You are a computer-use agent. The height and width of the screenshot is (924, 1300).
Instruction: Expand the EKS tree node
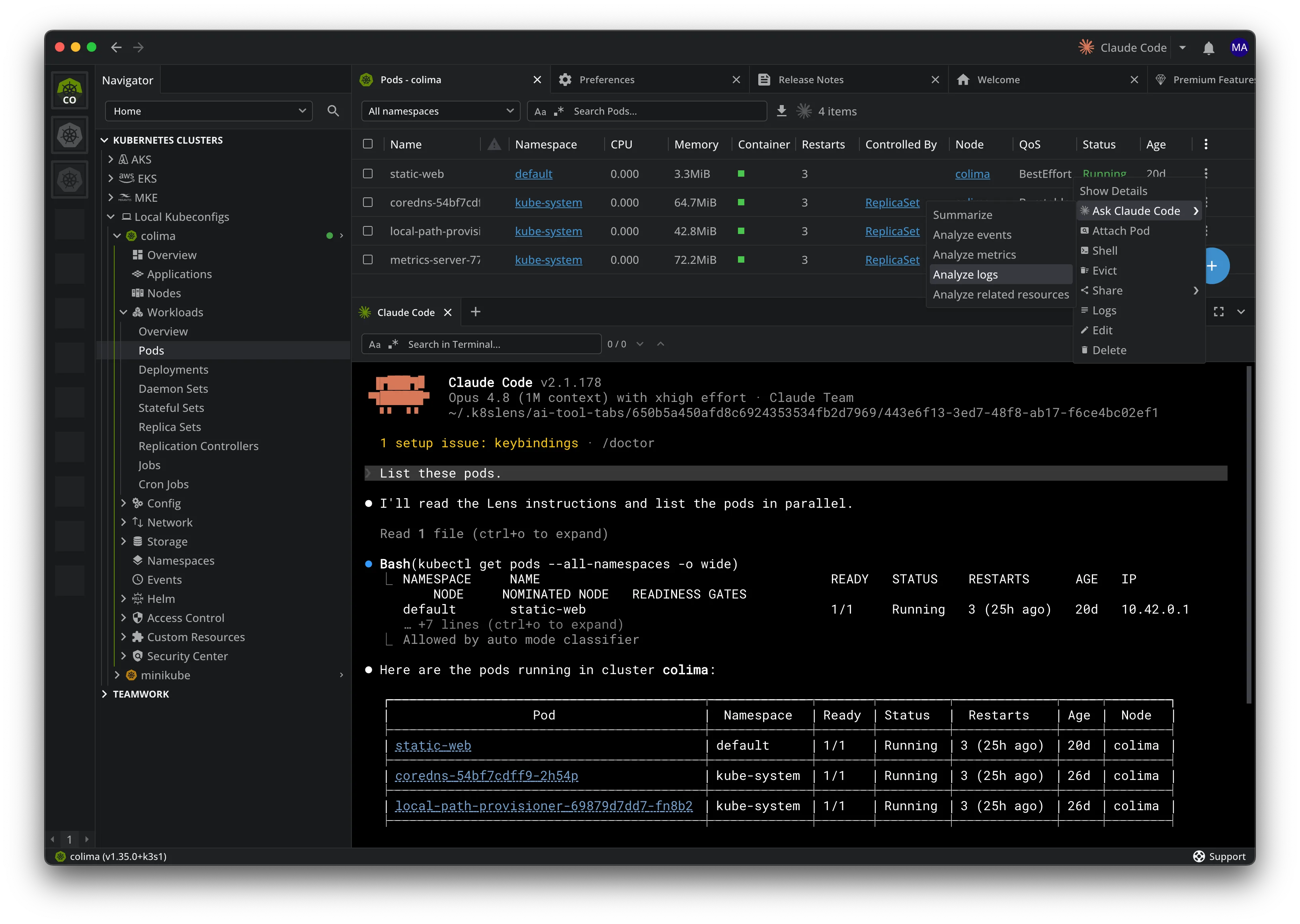click(111, 178)
